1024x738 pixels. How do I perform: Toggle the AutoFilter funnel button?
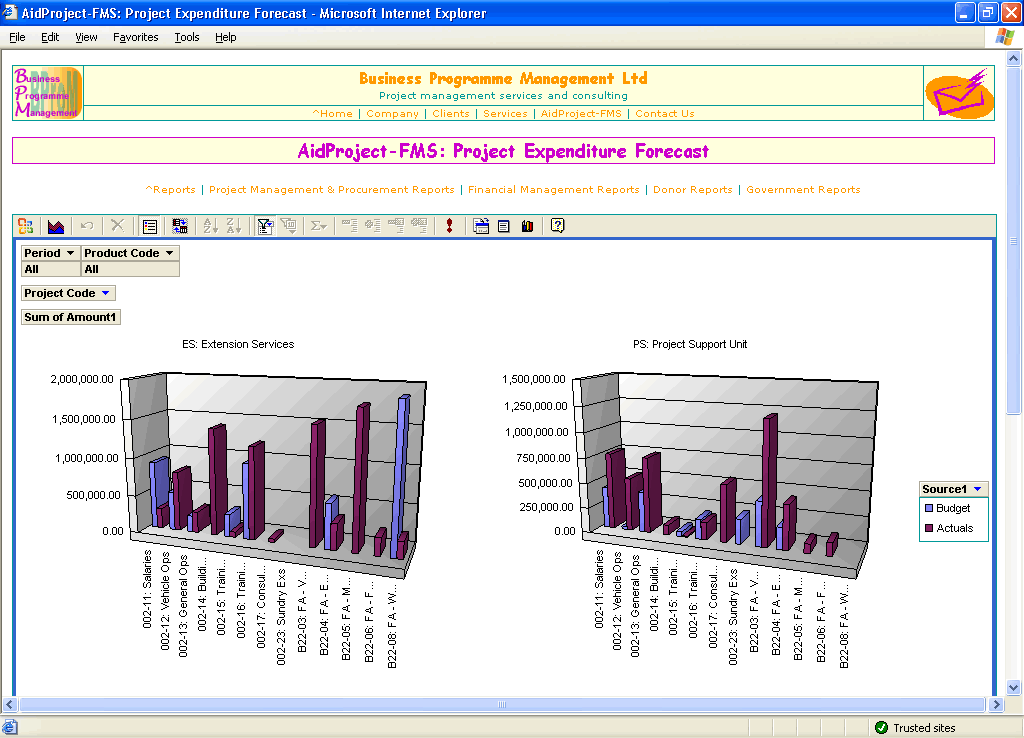[264, 226]
